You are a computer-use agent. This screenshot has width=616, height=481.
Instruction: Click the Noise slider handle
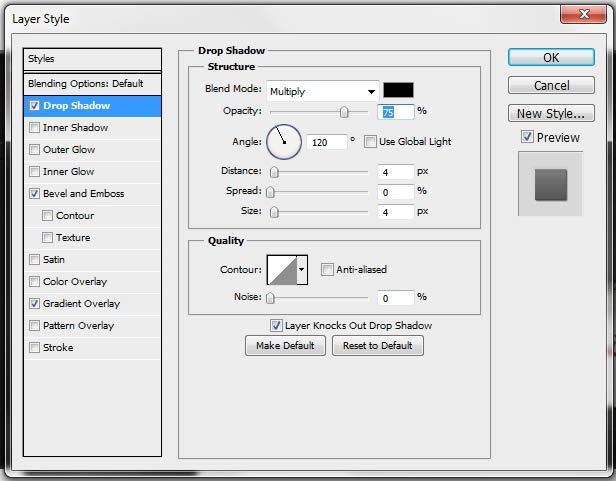coord(271,298)
